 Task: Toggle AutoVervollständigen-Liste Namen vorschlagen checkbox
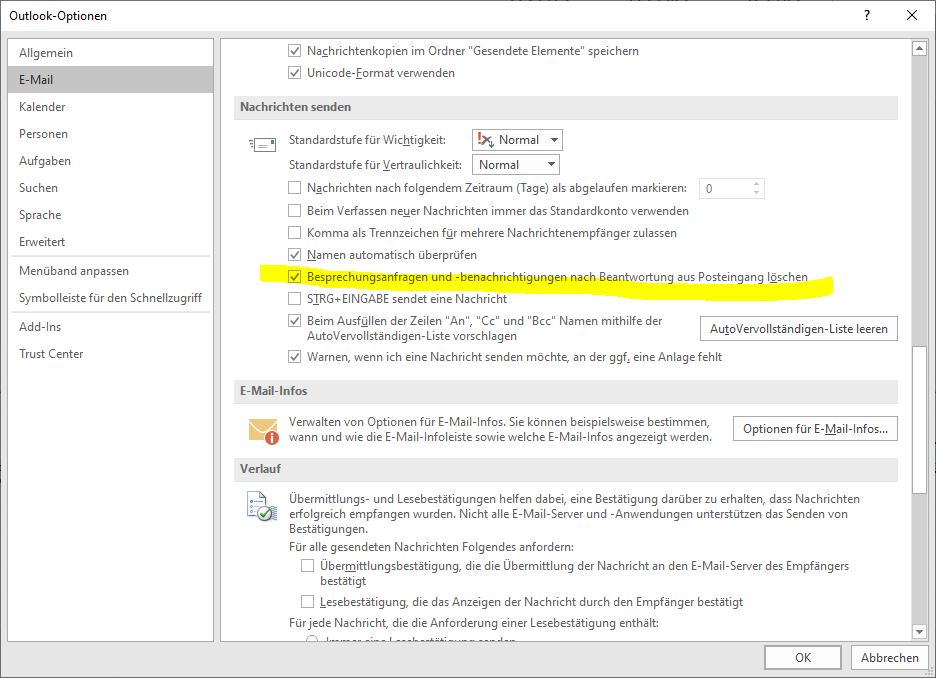[x=294, y=320]
